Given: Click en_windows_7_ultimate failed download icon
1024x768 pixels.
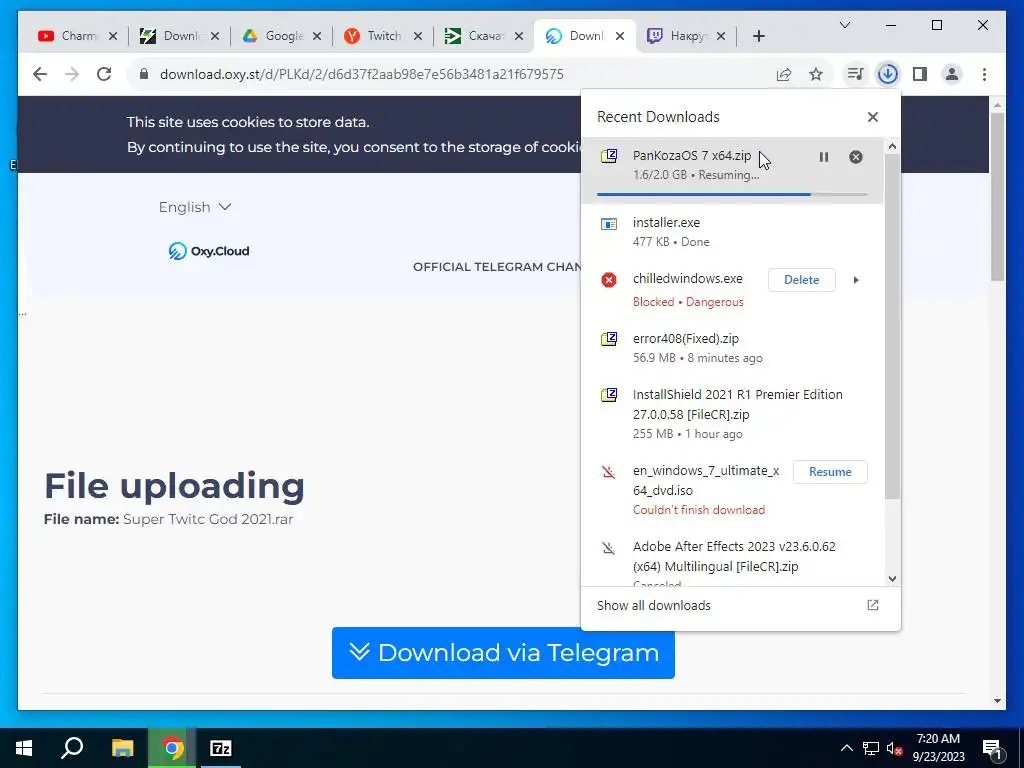Looking at the screenshot, I should click(609, 472).
